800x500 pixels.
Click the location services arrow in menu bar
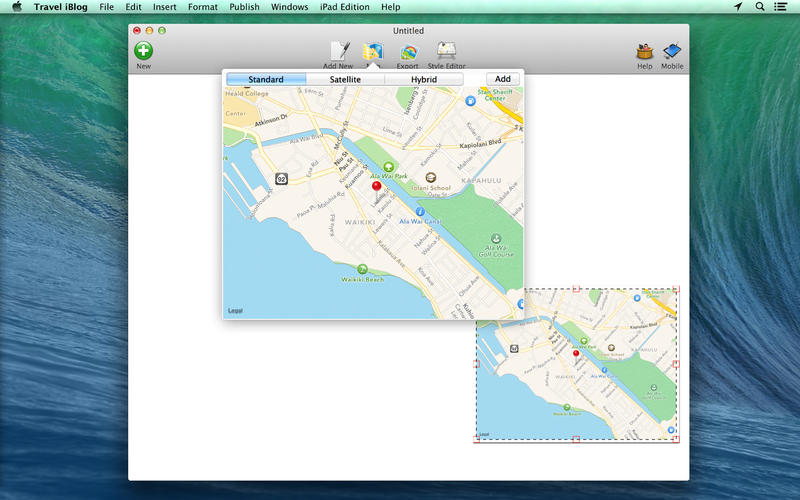coord(738,7)
